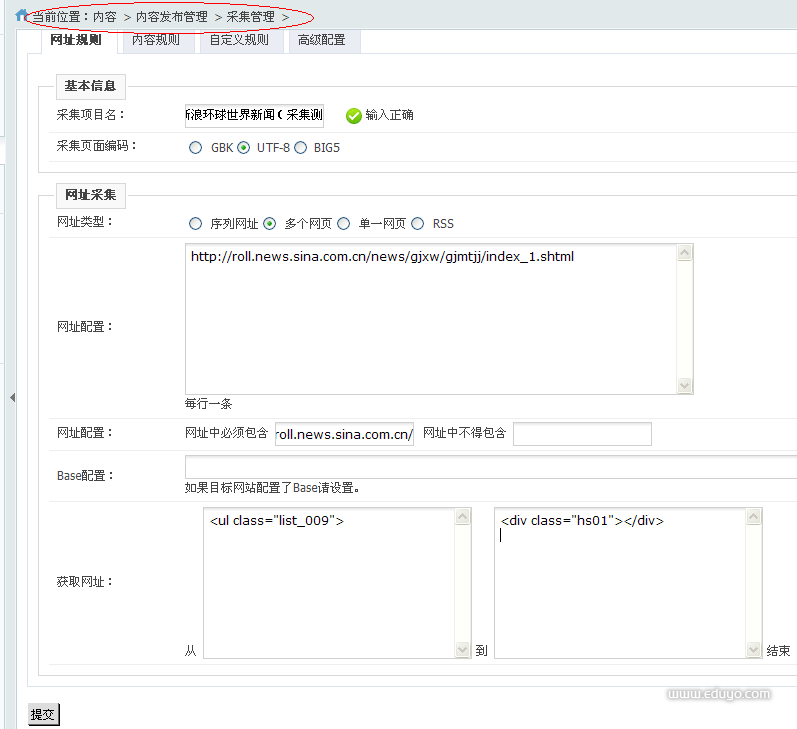The width and height of the screenshot is (797, 729).
Task: Click the Base配置 input field
Action: coord(490,467)
